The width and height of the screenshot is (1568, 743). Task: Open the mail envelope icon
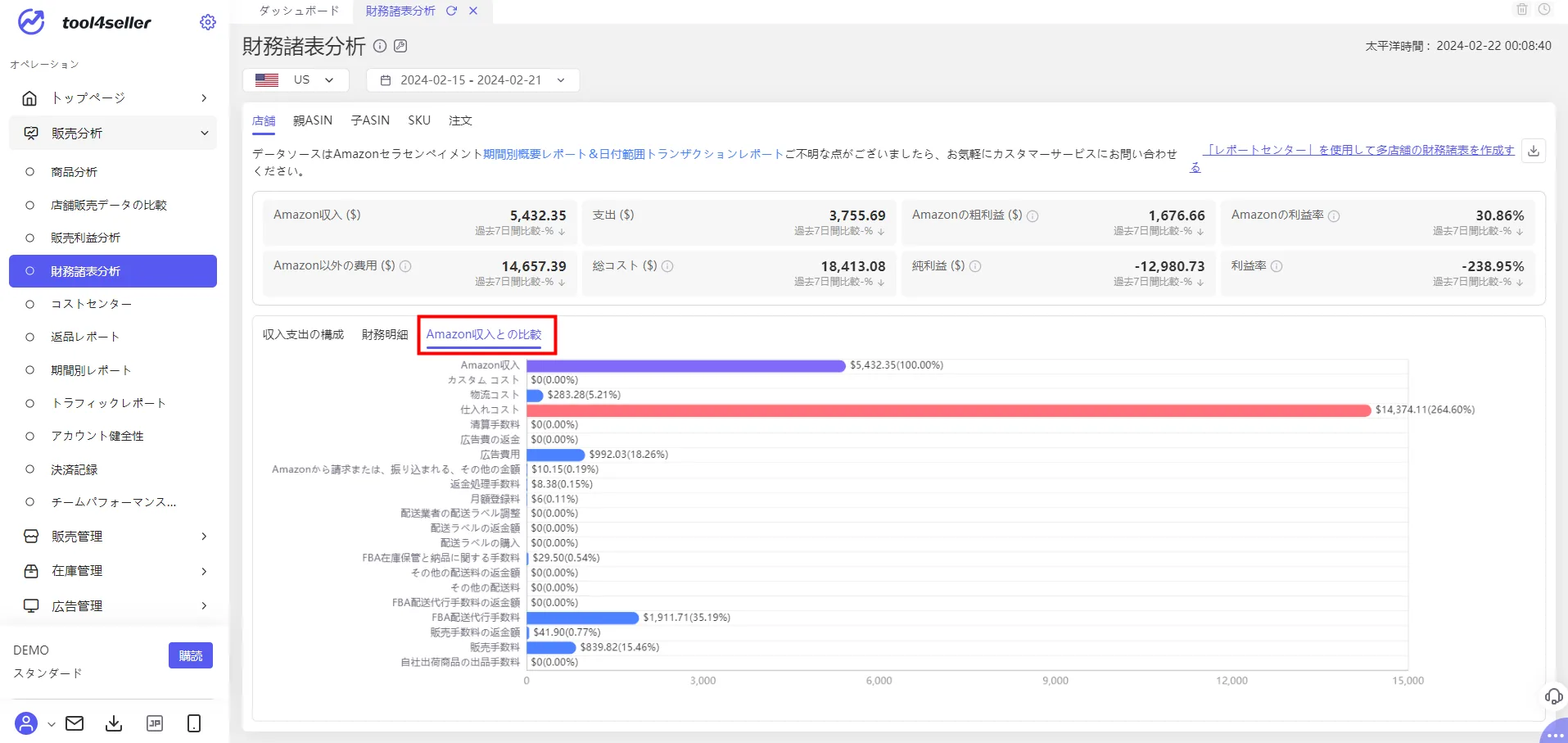75,723
